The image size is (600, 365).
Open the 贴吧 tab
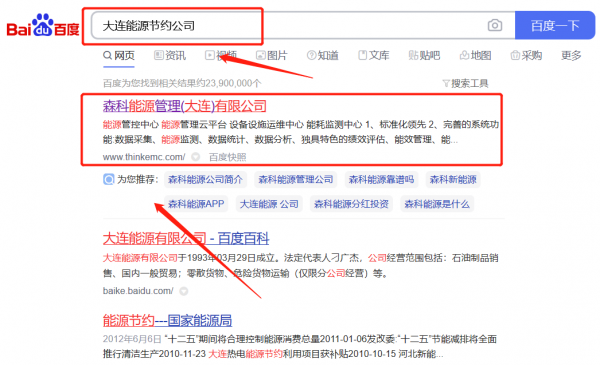click(x=424, y=55)
